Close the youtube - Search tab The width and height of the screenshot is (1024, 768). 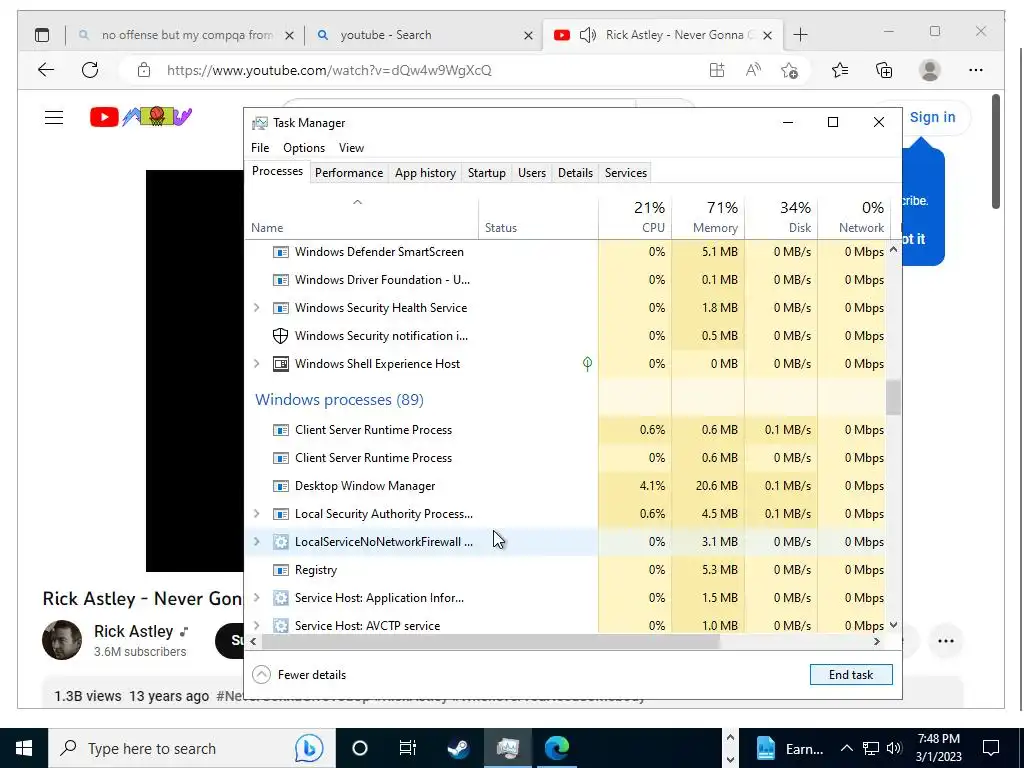point(528,35)
